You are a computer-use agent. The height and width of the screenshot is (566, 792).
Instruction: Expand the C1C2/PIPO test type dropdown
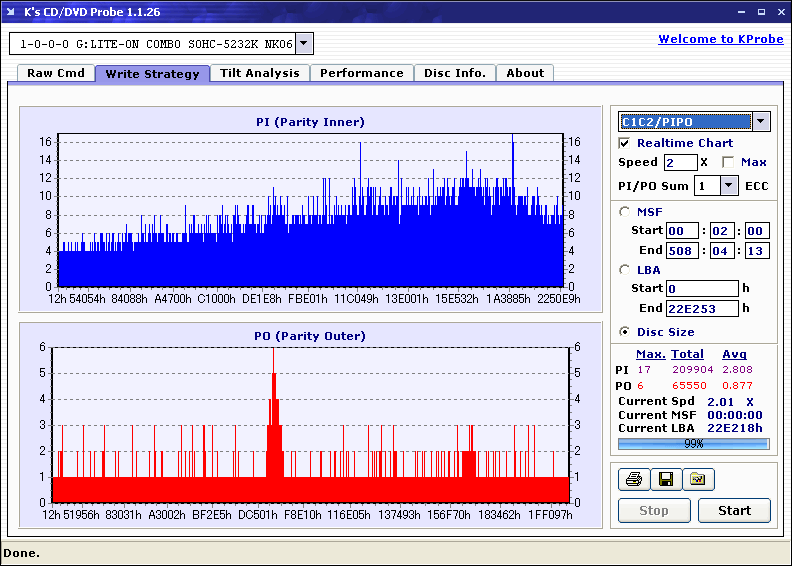(761, 122)
